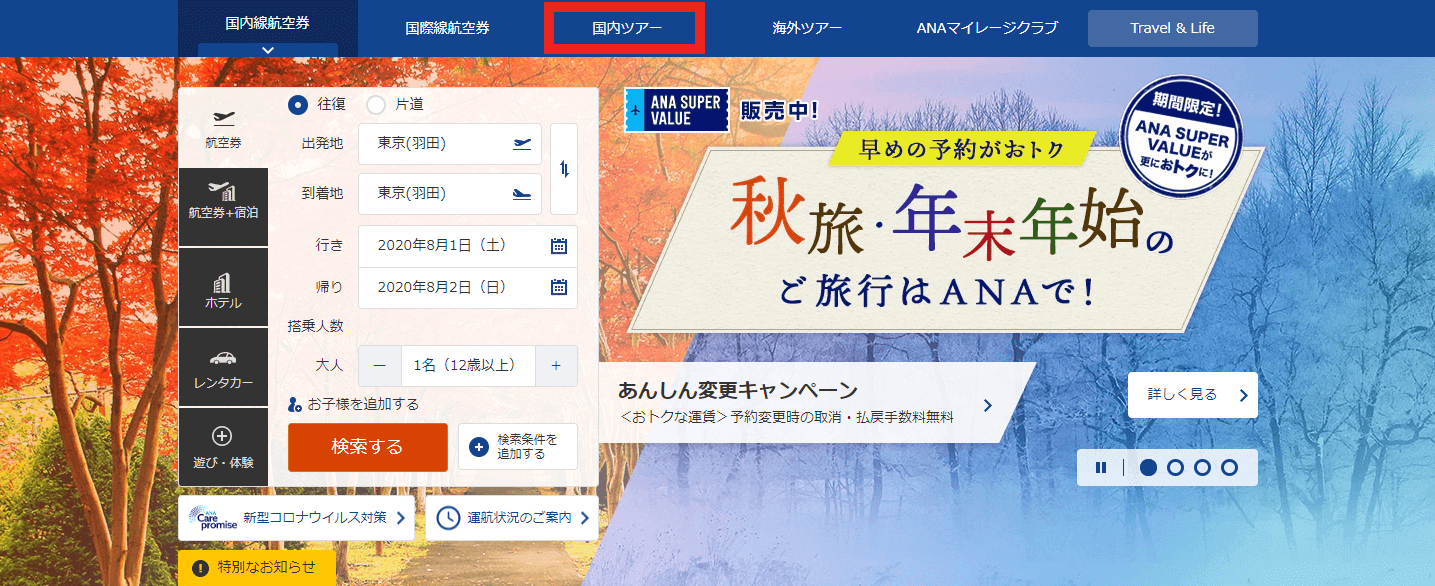Select the レンタカー side tab
The image size is (1435, 586).
224,367
